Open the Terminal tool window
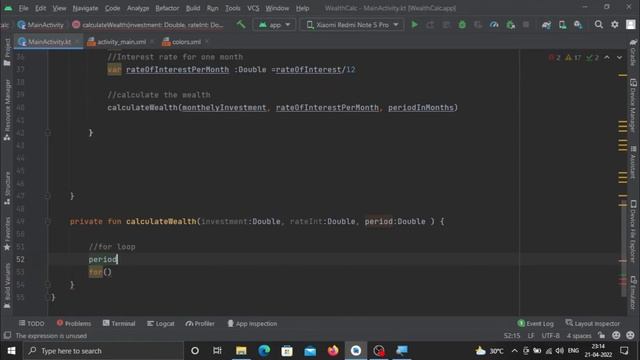 119,323
